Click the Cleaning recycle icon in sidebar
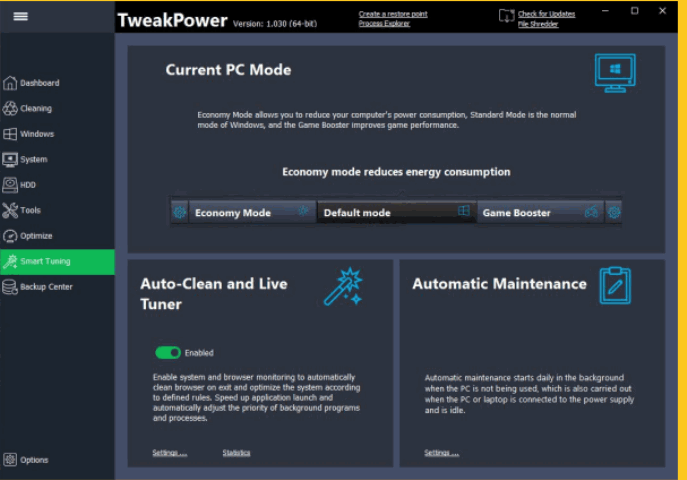Viewport: 687px width, 480px height. click(10, 108)
